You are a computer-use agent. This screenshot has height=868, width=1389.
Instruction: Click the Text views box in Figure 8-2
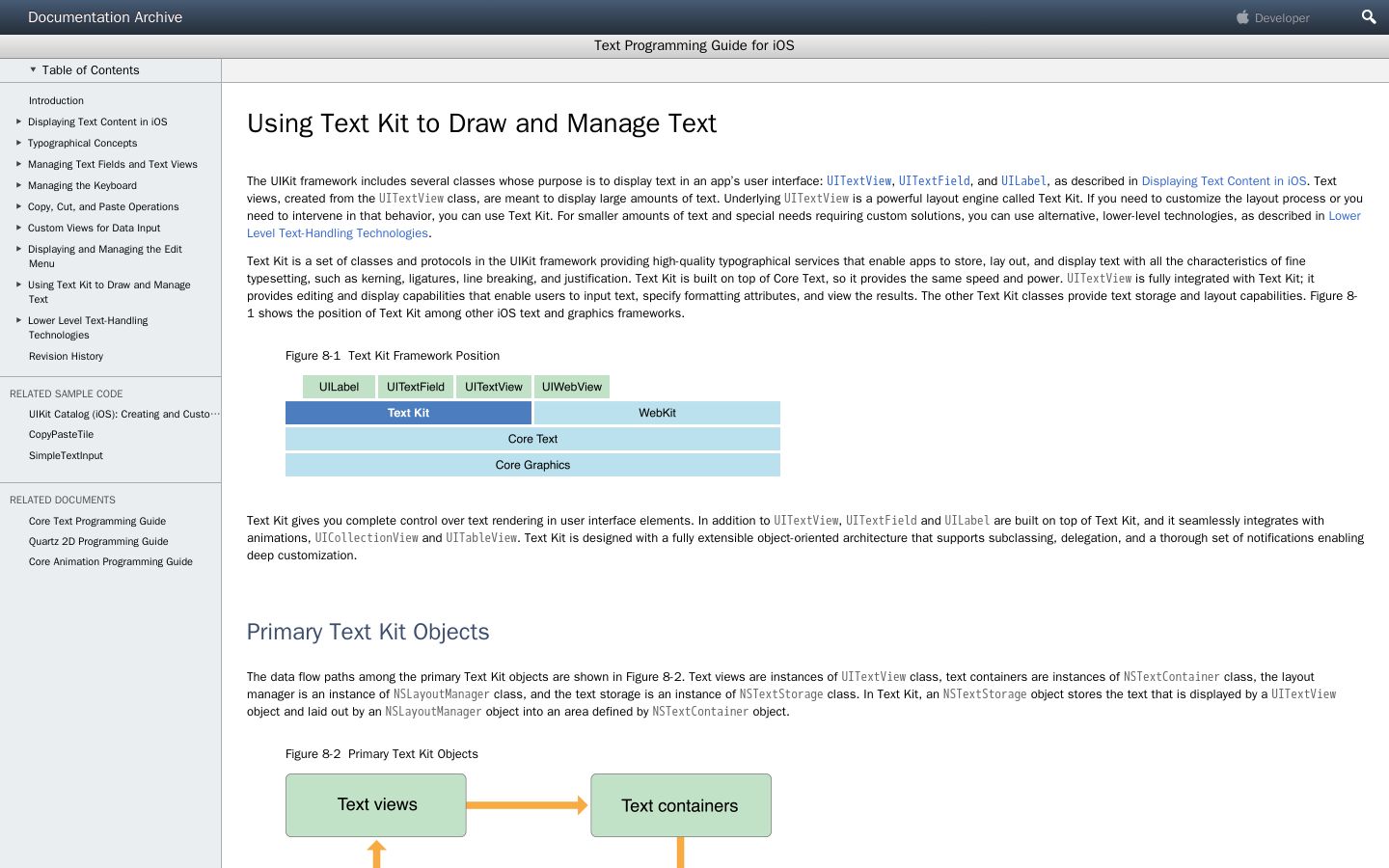point(376,805)
